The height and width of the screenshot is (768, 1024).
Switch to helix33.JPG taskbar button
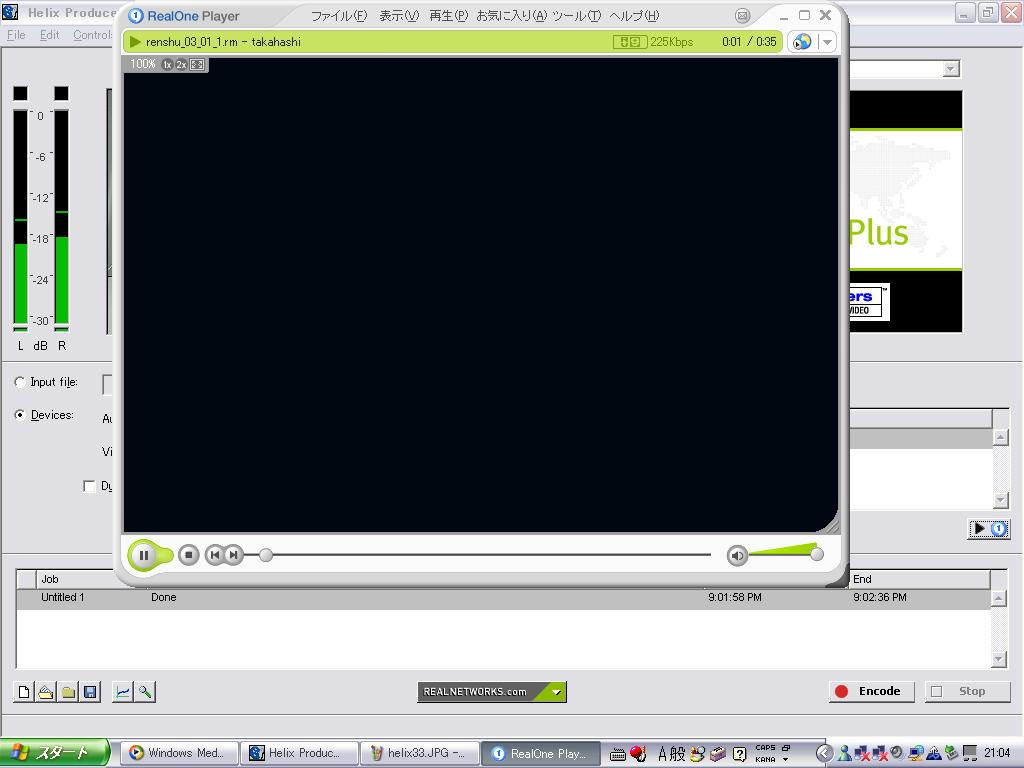tap(420, 753)
